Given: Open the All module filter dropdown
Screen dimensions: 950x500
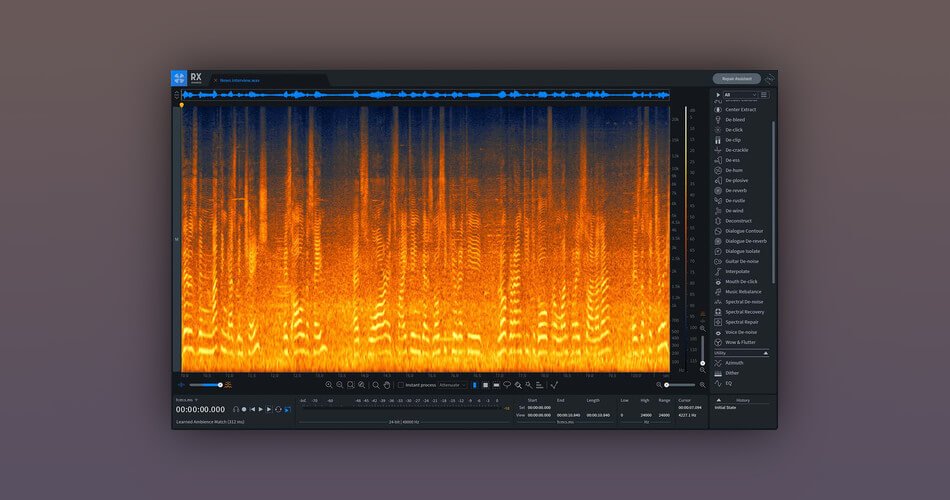Looking at the screenshot, I should point(740,95).
